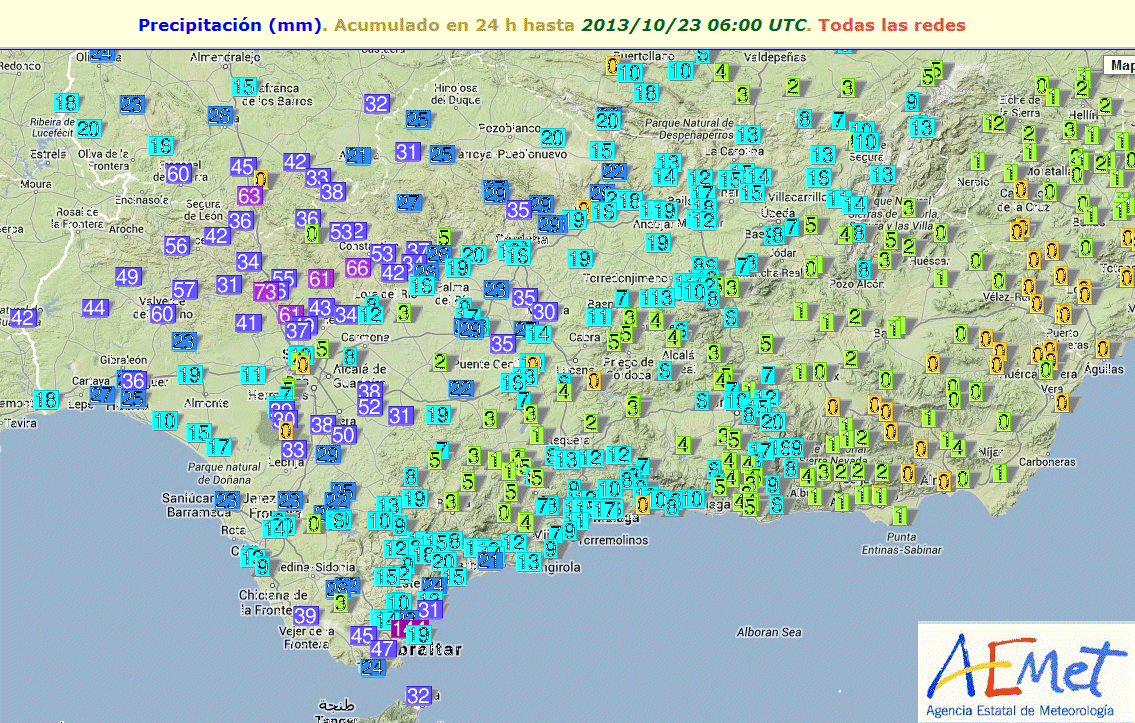Click the green 1 marker near Punta Entinas-Sabinar
The width and height of the screenshot is (1135, 723).
pos(899,515)
